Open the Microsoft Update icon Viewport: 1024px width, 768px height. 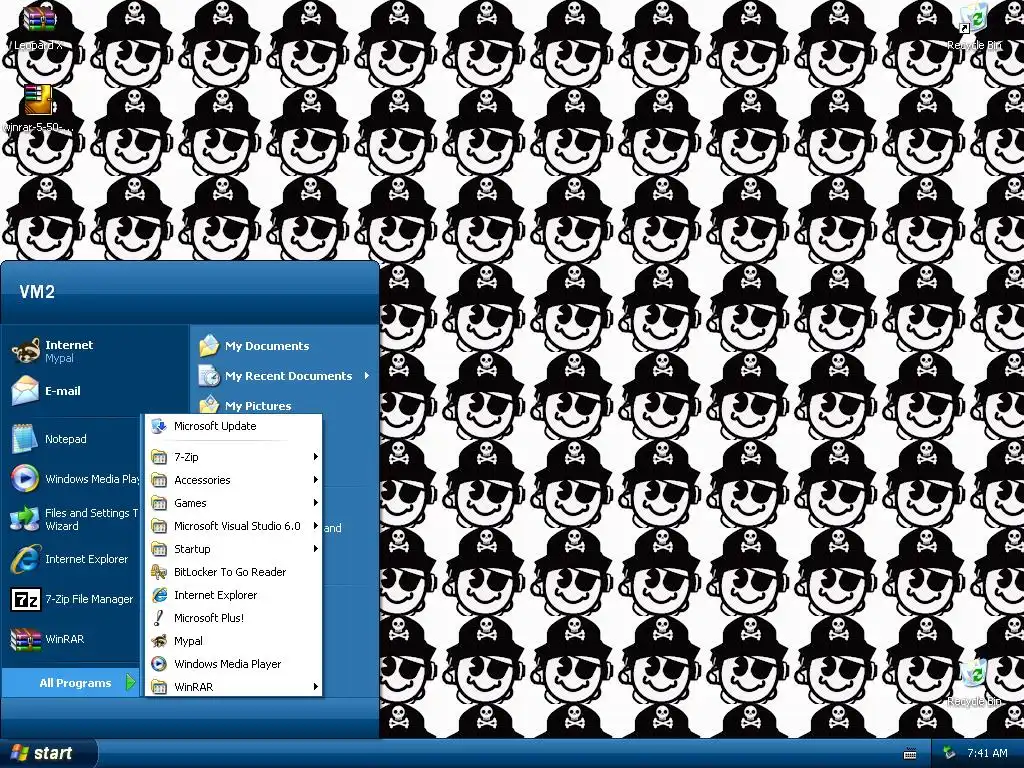(x=159, y=426)
